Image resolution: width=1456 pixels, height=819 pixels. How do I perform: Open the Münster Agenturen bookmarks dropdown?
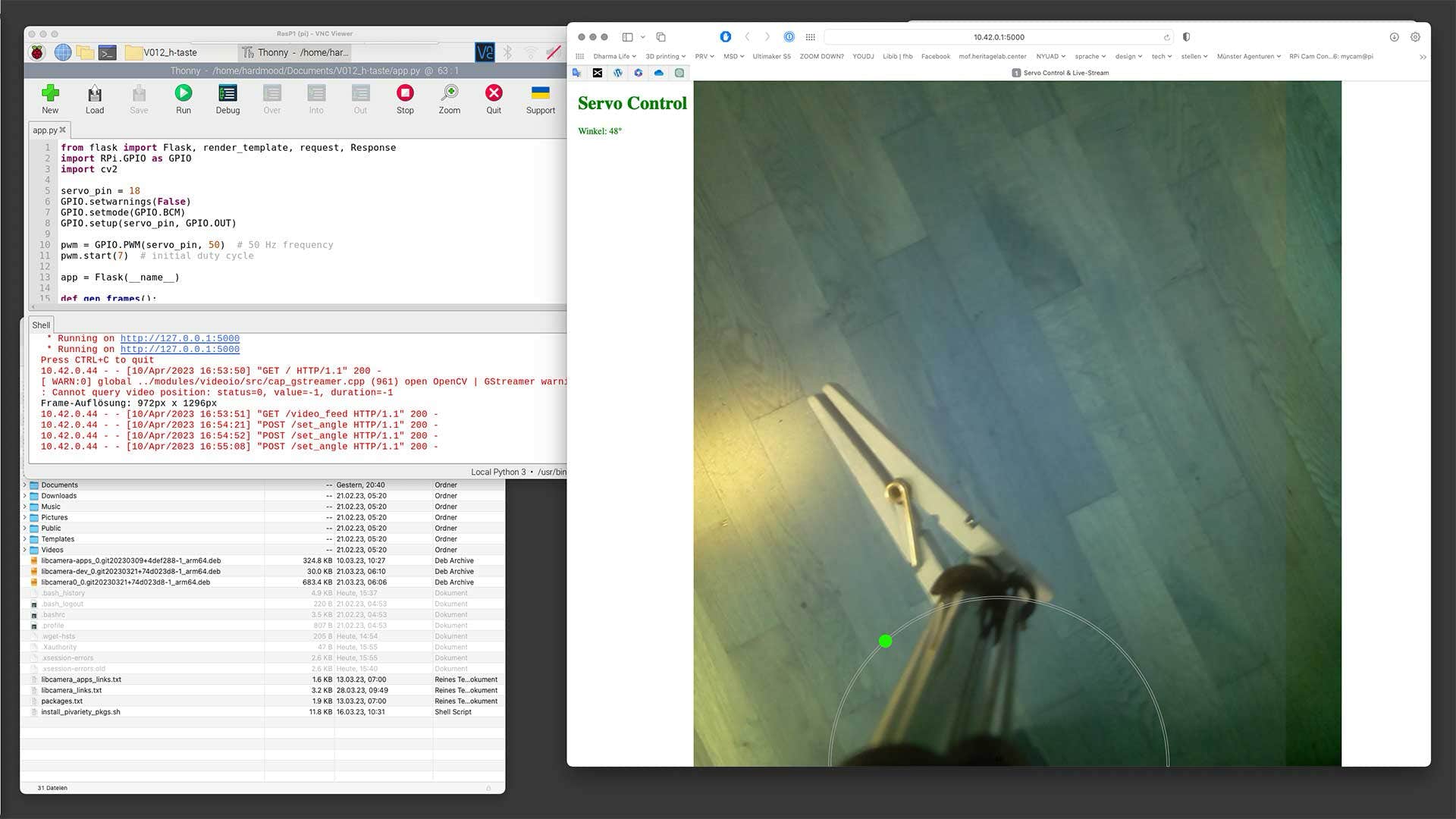pyautogui.click(x=1248, y=56)
